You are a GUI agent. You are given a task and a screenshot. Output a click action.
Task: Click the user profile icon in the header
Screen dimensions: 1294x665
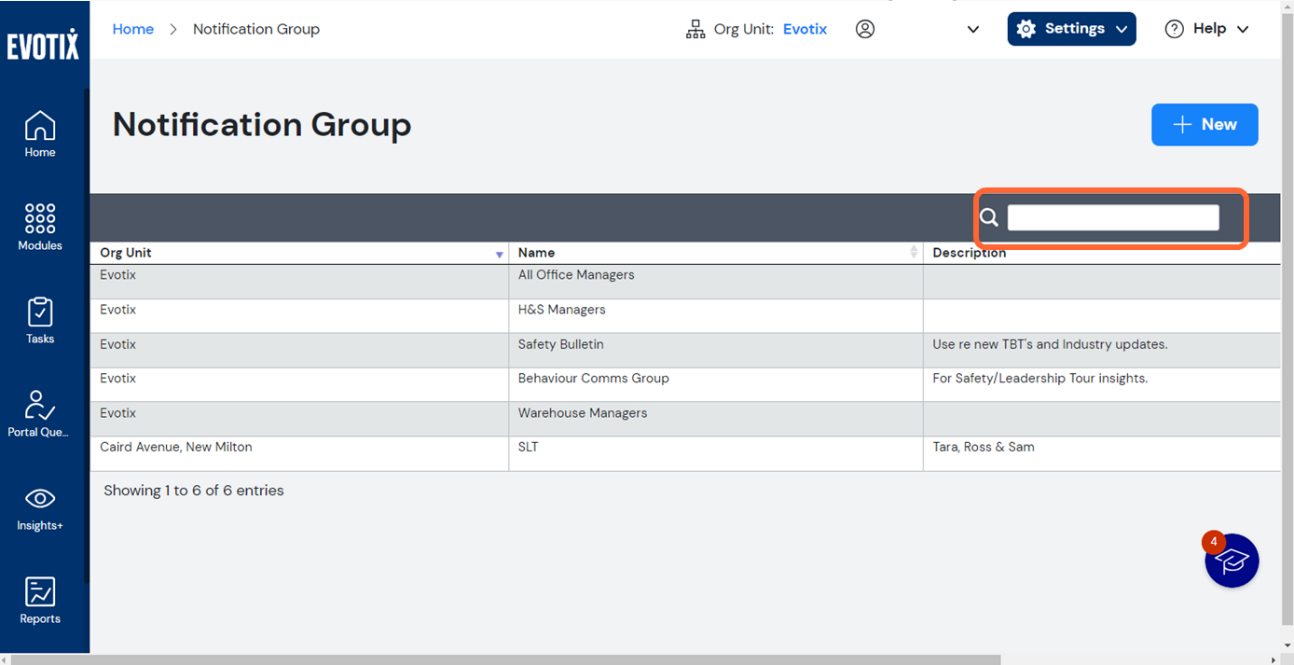(865, 29)
